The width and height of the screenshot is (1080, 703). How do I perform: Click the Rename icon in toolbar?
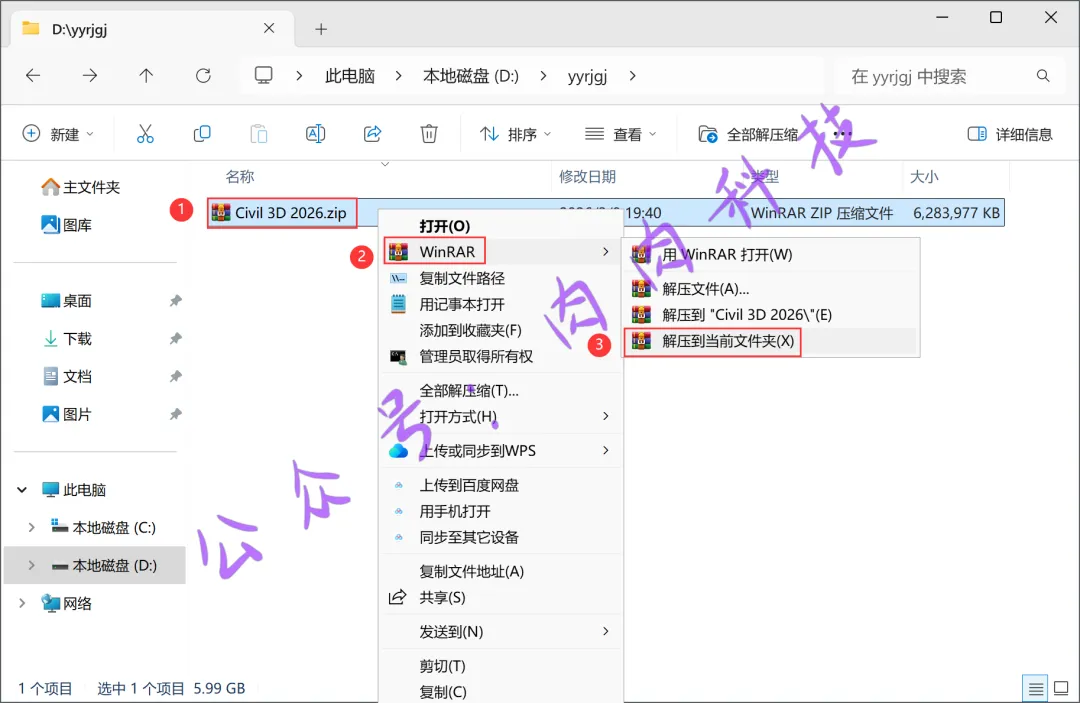click(315, 134)
